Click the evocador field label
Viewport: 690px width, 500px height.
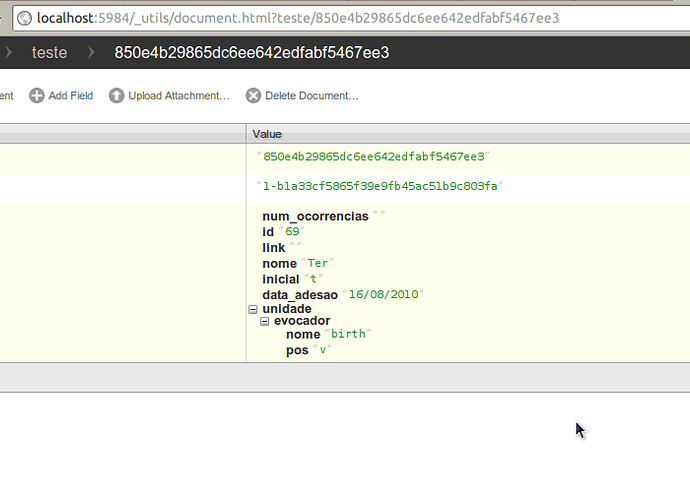point(302,321)
